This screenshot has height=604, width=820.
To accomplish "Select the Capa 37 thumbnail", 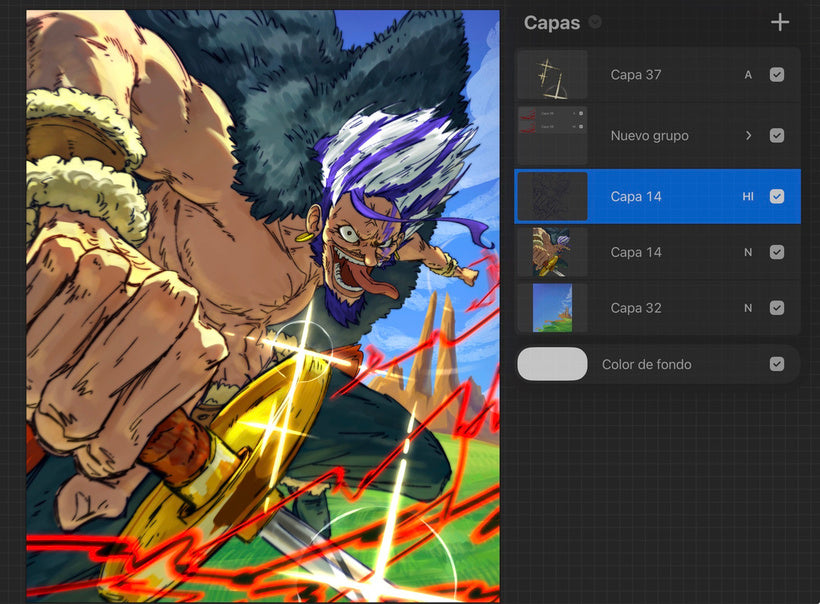I will [552, 75].
